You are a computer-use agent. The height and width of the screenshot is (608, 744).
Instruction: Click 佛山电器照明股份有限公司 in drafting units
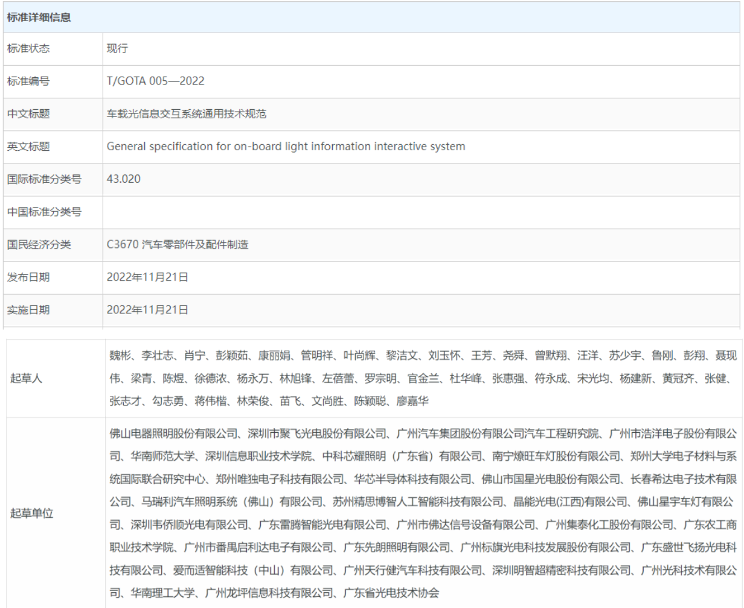coord(173,433)
